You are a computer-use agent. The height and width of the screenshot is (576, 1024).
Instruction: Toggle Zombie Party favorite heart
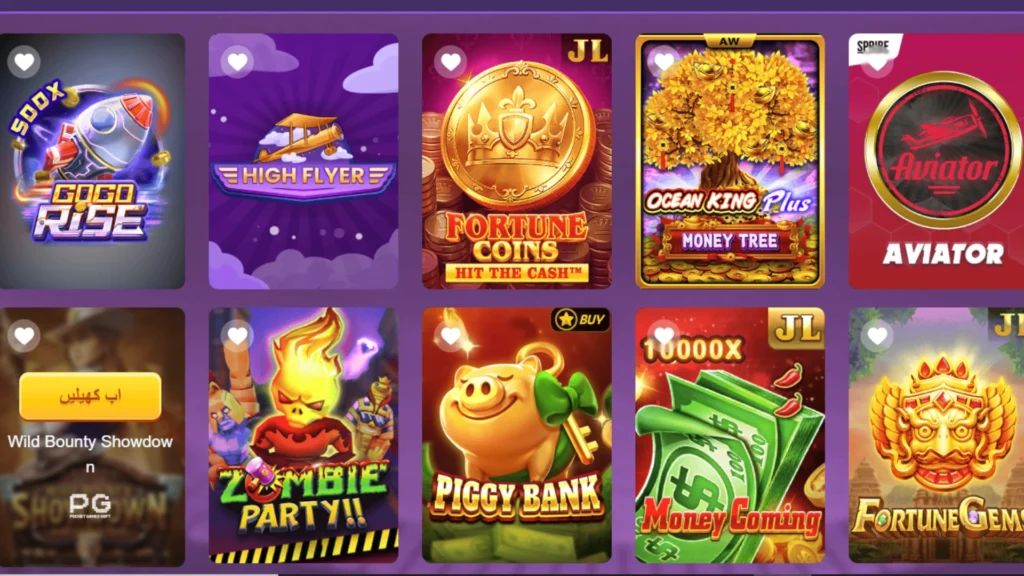(237, 336)
